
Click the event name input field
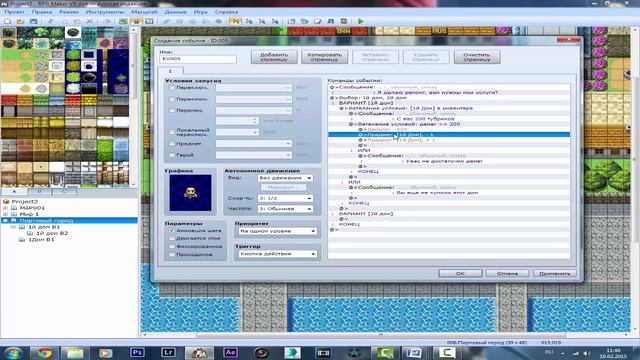[198, 59]
